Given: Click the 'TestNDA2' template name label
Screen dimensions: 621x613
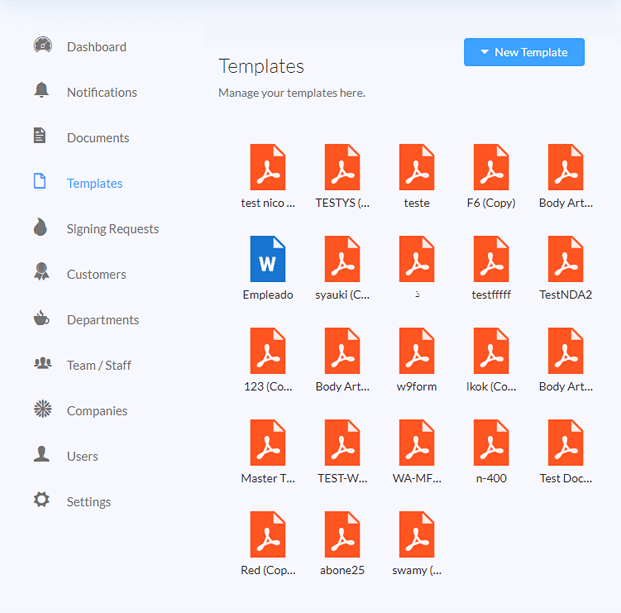Looking at the screenshot, I should [x=566, y=294].
